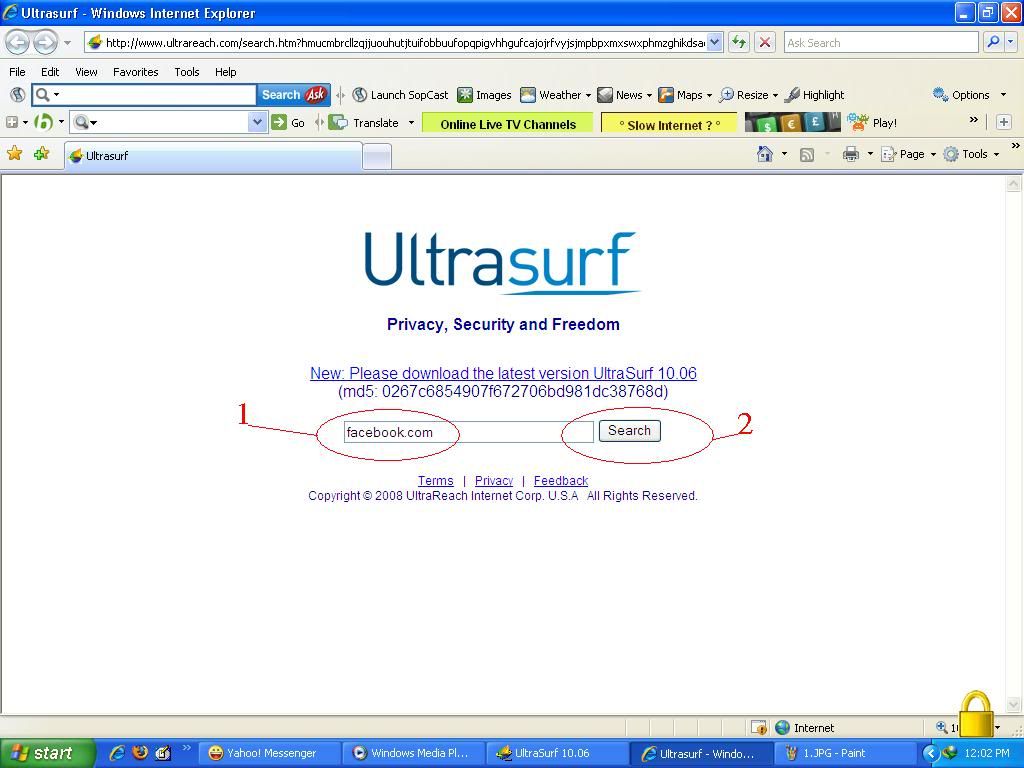The width and height of the screenshot is (1024, 768).
Task: Refresh the page with the green arrows icon
Action: point(739,43)
